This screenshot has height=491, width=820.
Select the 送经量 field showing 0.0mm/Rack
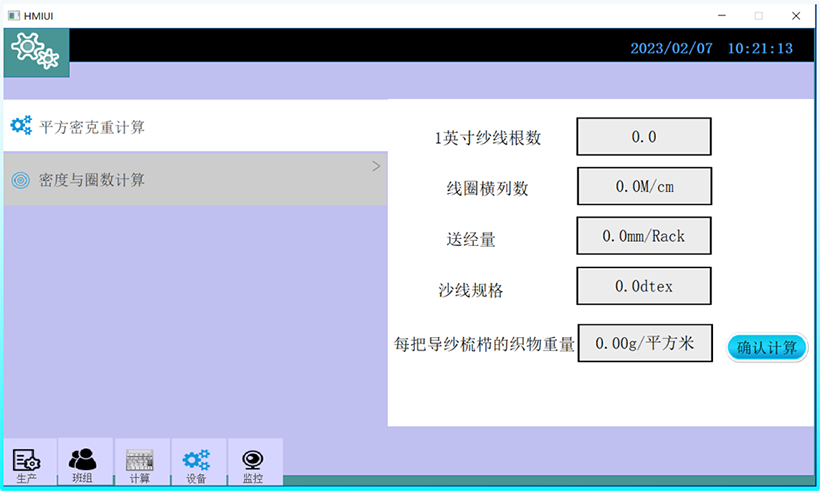(x=644, y=236)
